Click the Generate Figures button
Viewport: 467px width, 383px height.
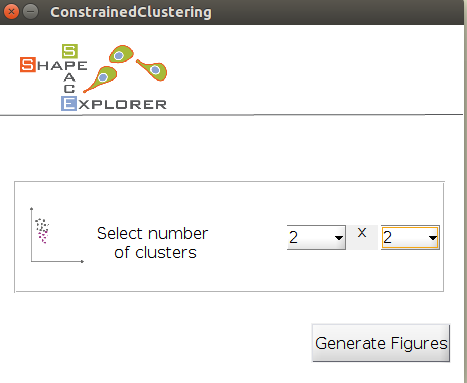[x=381, y=343]
